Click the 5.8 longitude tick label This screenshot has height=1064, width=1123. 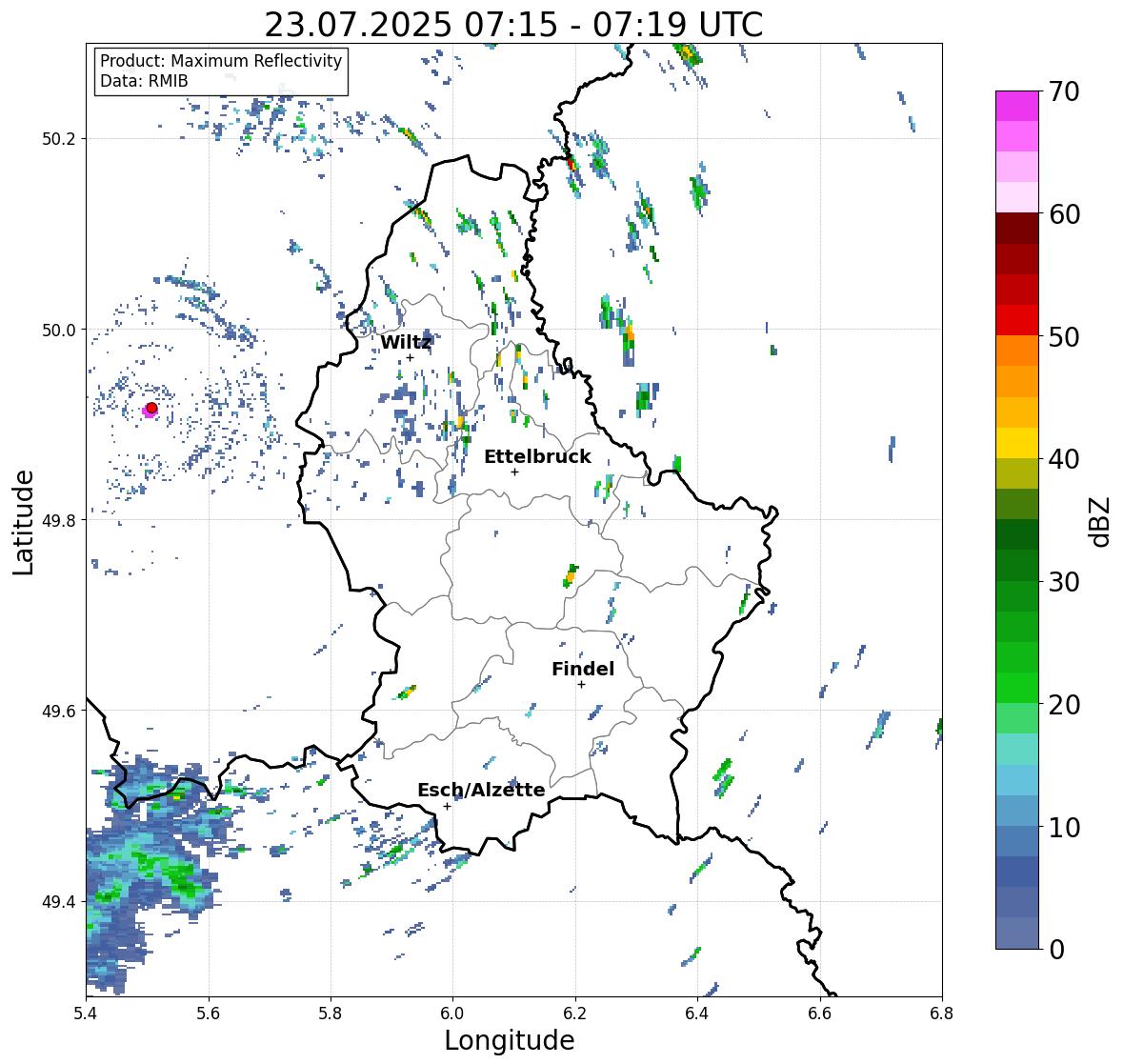click(x=331, y=1014)
